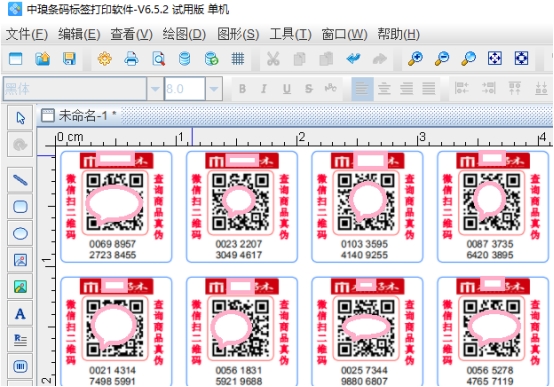554x387 pixels.
Task: Open the 图形(S) menu
Action: click(x=238, y=34)
